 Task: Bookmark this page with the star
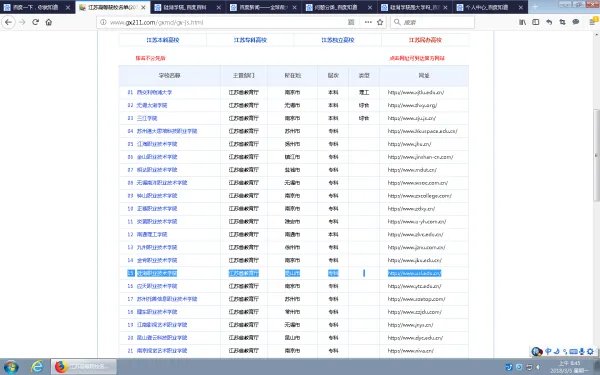tap(380, 23)
